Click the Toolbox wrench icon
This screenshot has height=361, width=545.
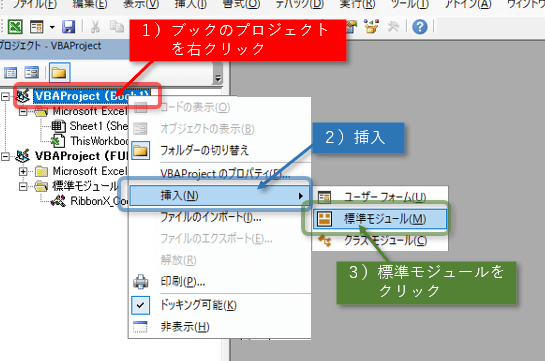click(x=393, y=27)
